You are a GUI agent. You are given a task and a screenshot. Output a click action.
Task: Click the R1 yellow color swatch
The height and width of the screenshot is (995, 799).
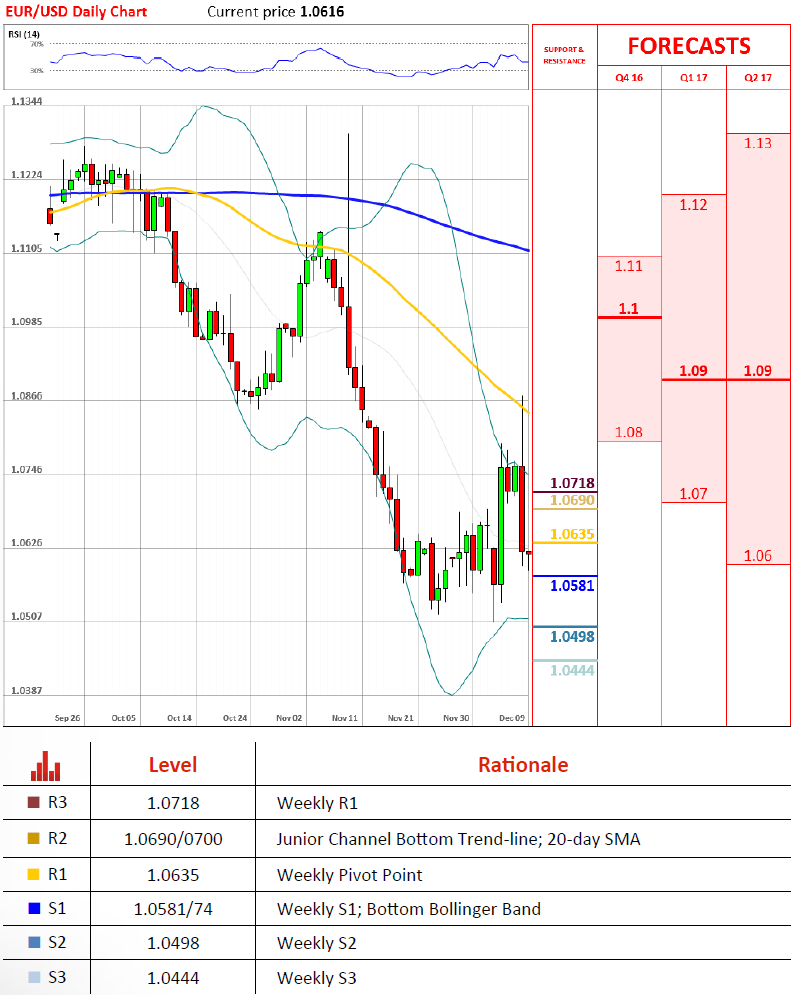(x=34, y=874)
